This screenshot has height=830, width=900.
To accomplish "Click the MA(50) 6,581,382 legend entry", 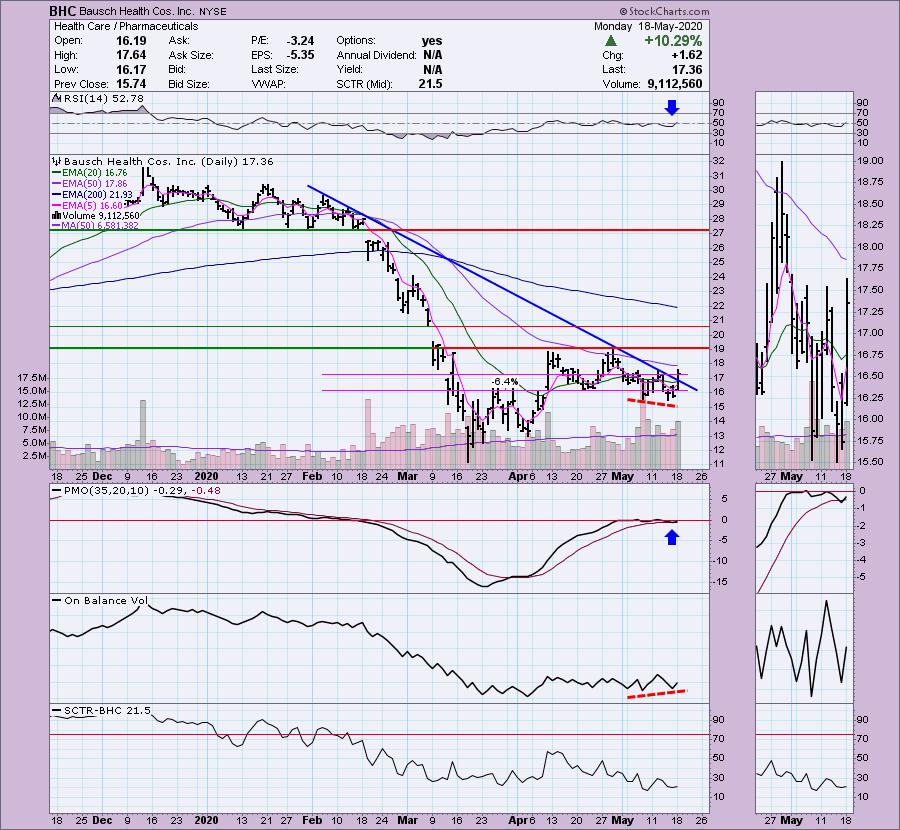I will click(100, 226).
